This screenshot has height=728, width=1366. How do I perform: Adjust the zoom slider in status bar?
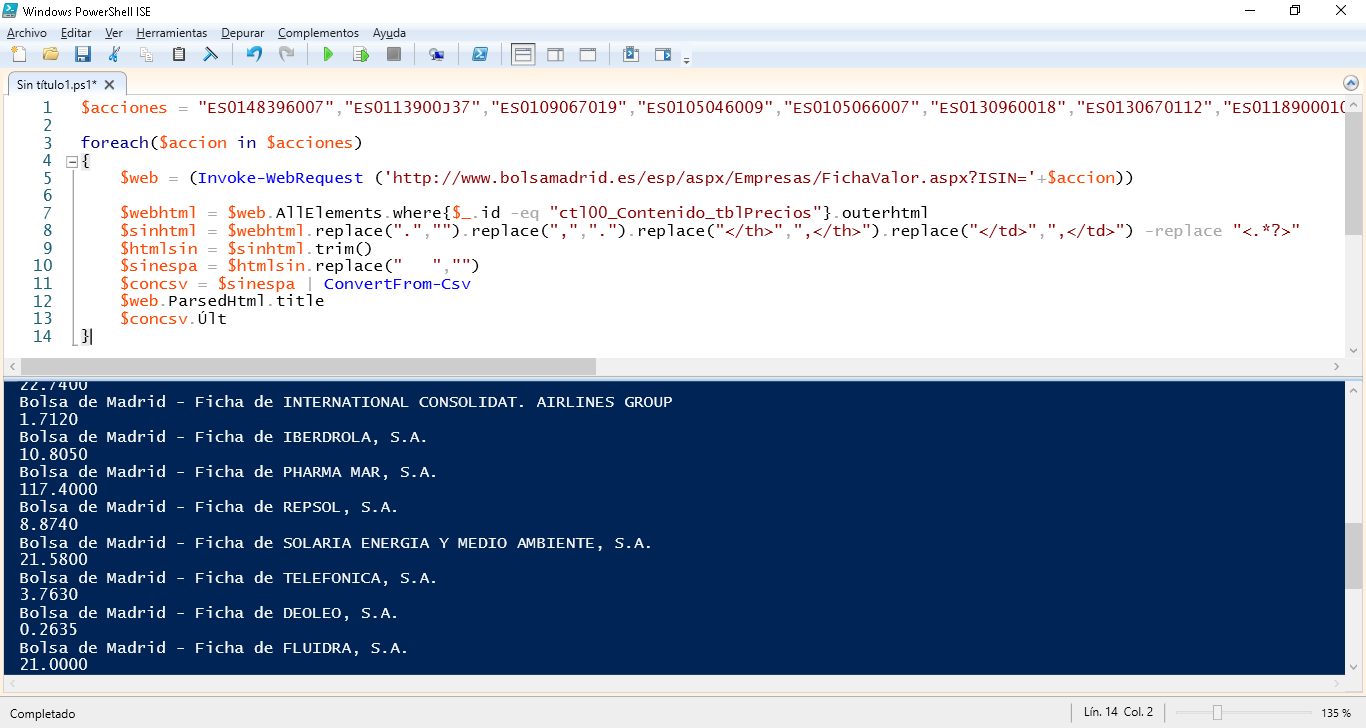click(x=1217, y=713)
